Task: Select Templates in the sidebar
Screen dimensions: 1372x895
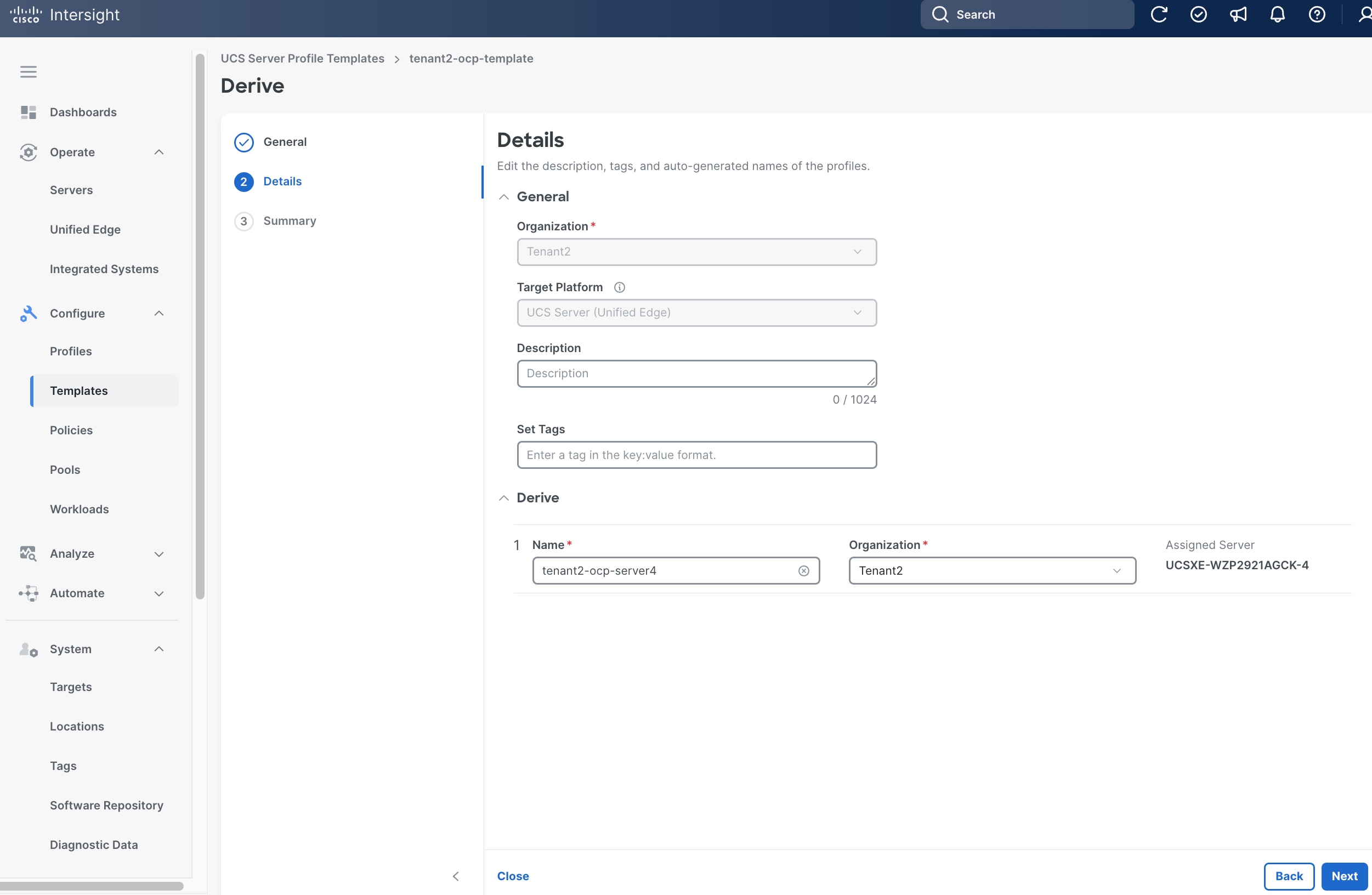Action: coord(104,391)
